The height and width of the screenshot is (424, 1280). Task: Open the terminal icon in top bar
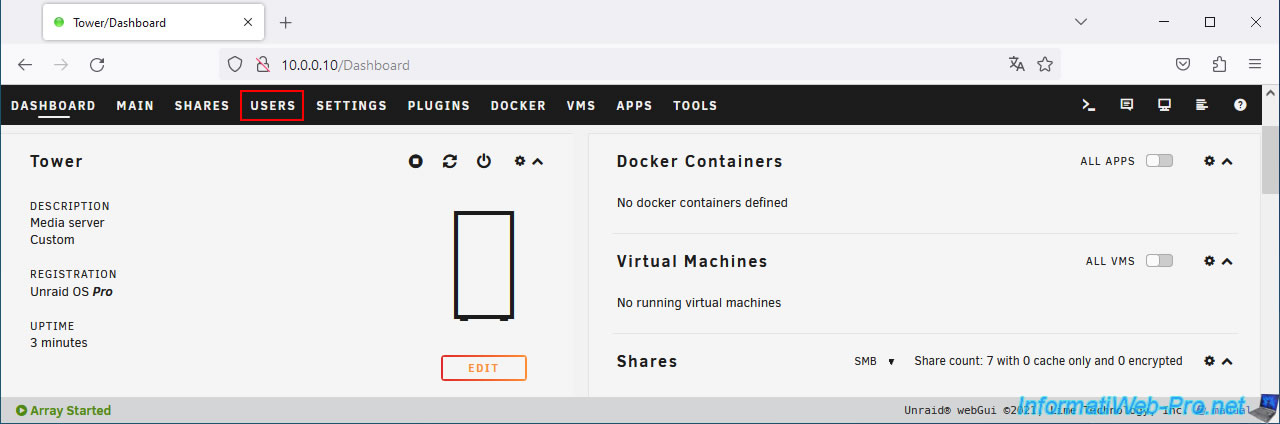pos(1089,105)
